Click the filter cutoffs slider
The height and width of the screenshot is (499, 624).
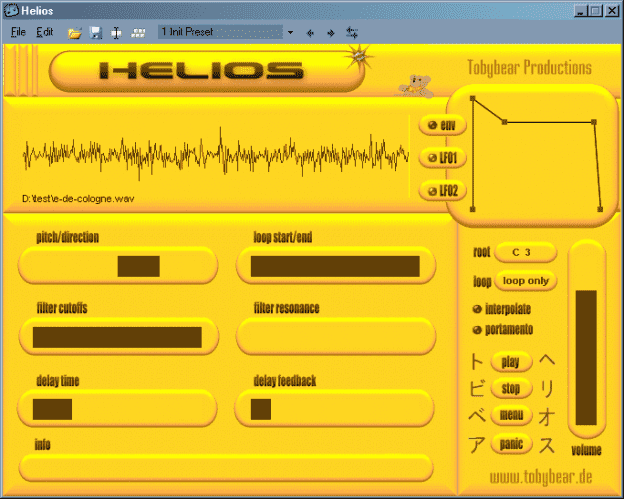(118, 337)
